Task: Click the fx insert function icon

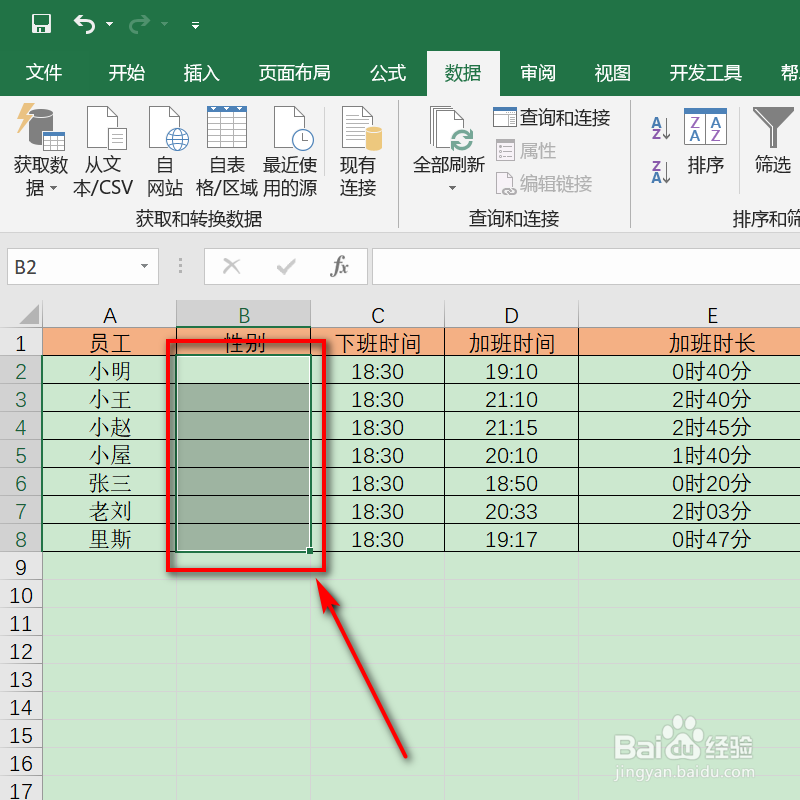Action: [x=339, y=267]
